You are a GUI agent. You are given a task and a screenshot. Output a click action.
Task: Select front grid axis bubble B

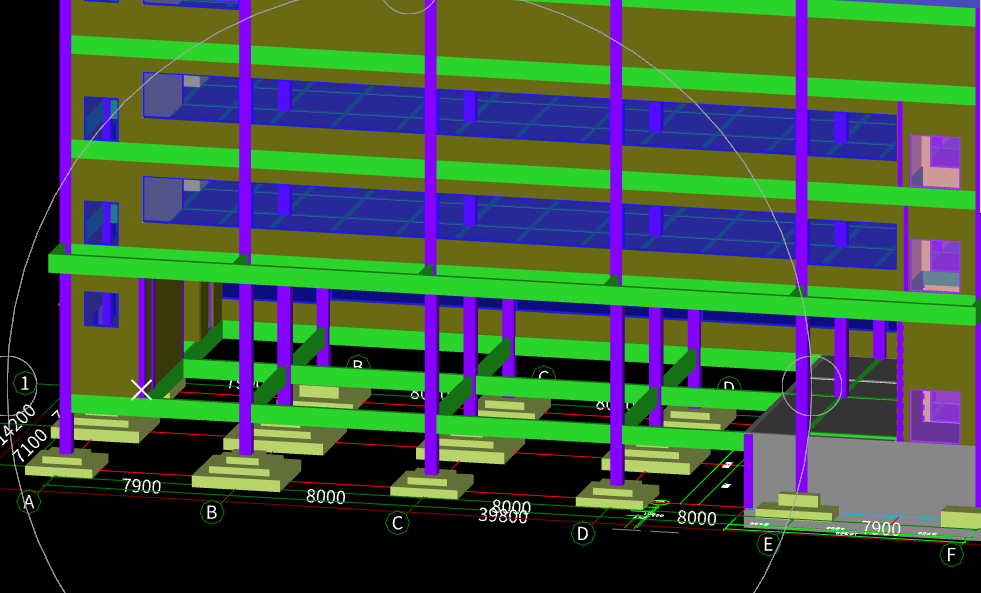click(x=211, y=512)
